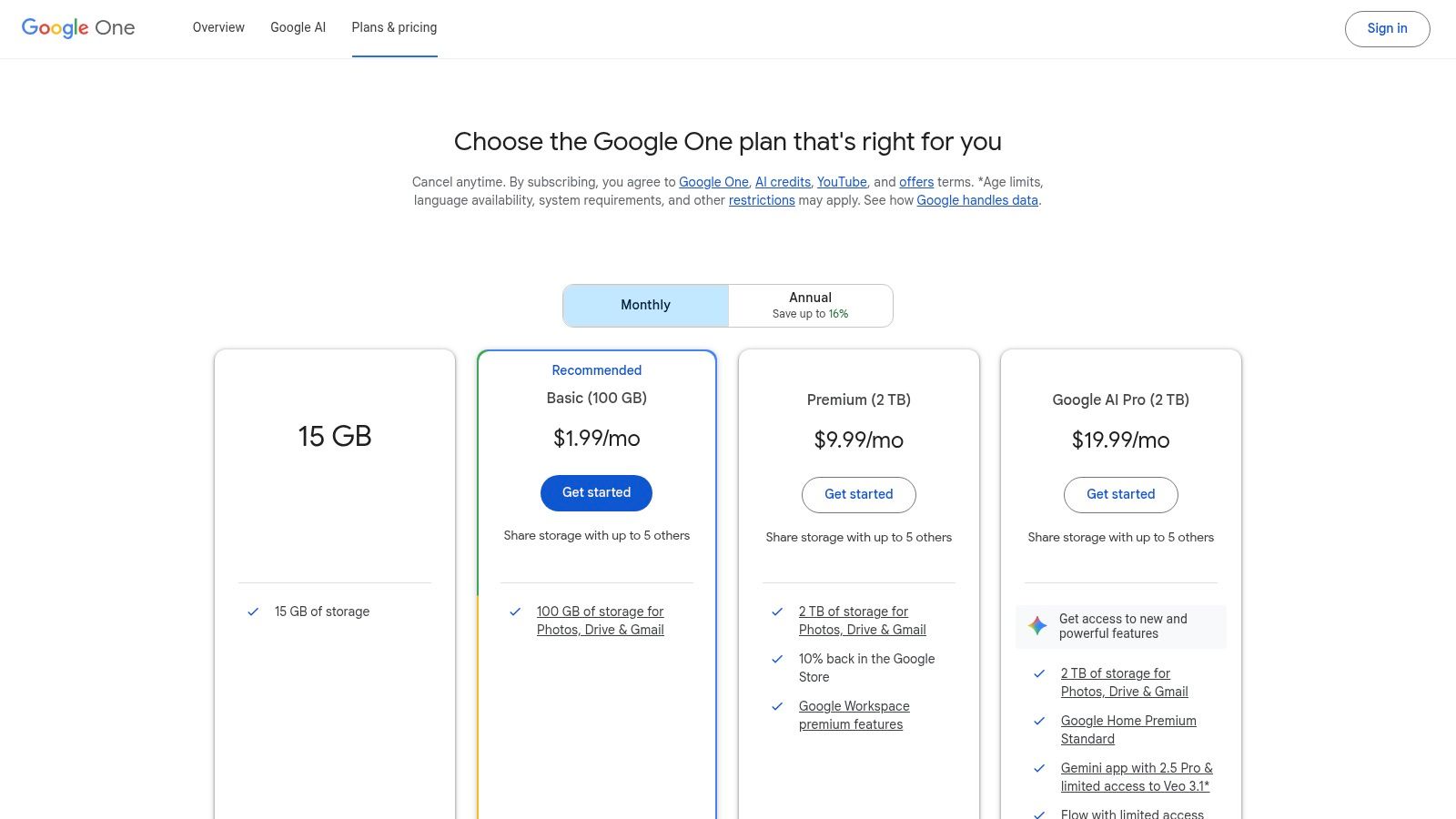1456x819 pixels.
Task: Select the Monthly billing option
Action: tap(645, 305)
